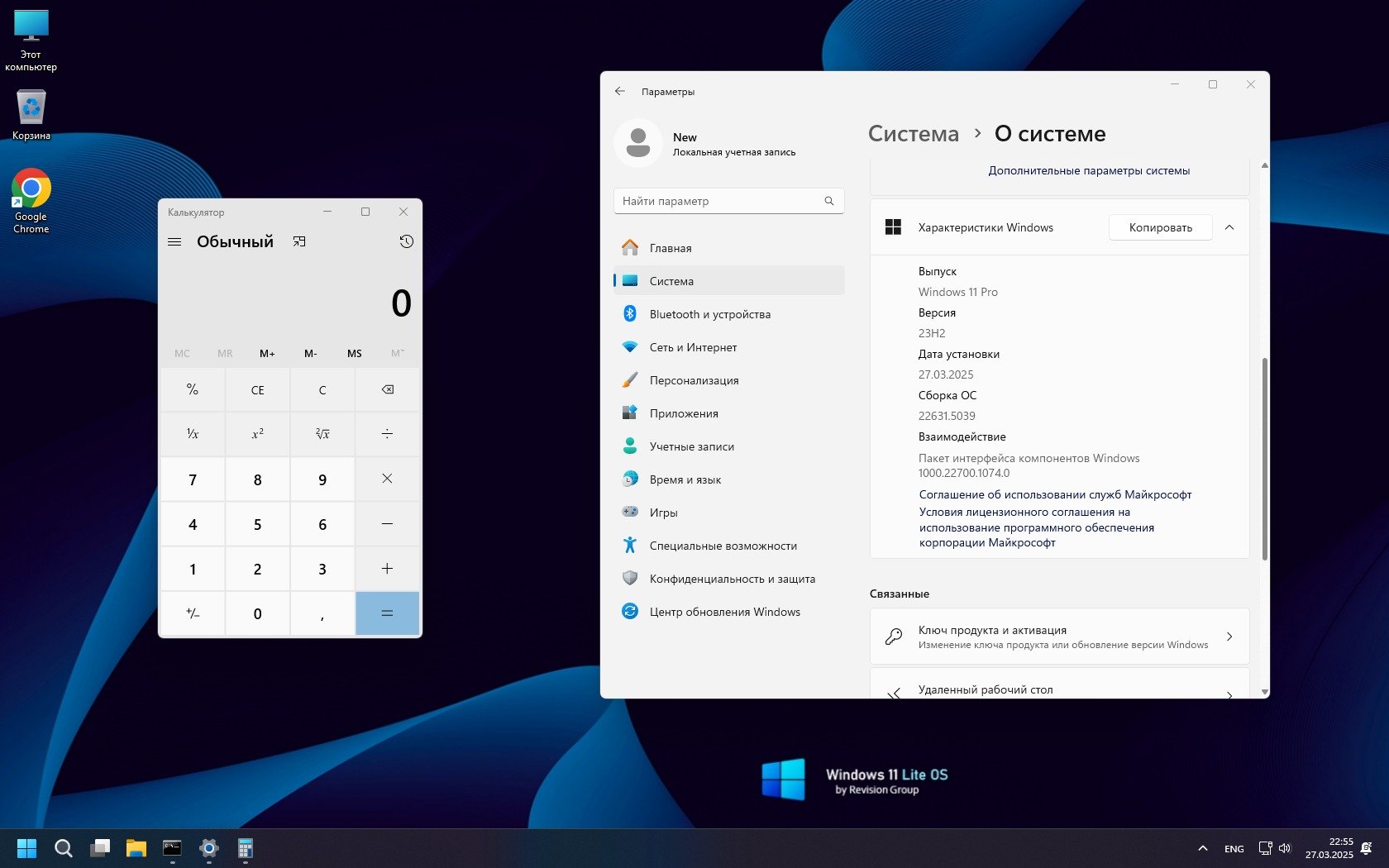This screenshot has height=868, width=1389.
Task: Select 'Система' in Settings sidebar
Action: pos(728,281)
